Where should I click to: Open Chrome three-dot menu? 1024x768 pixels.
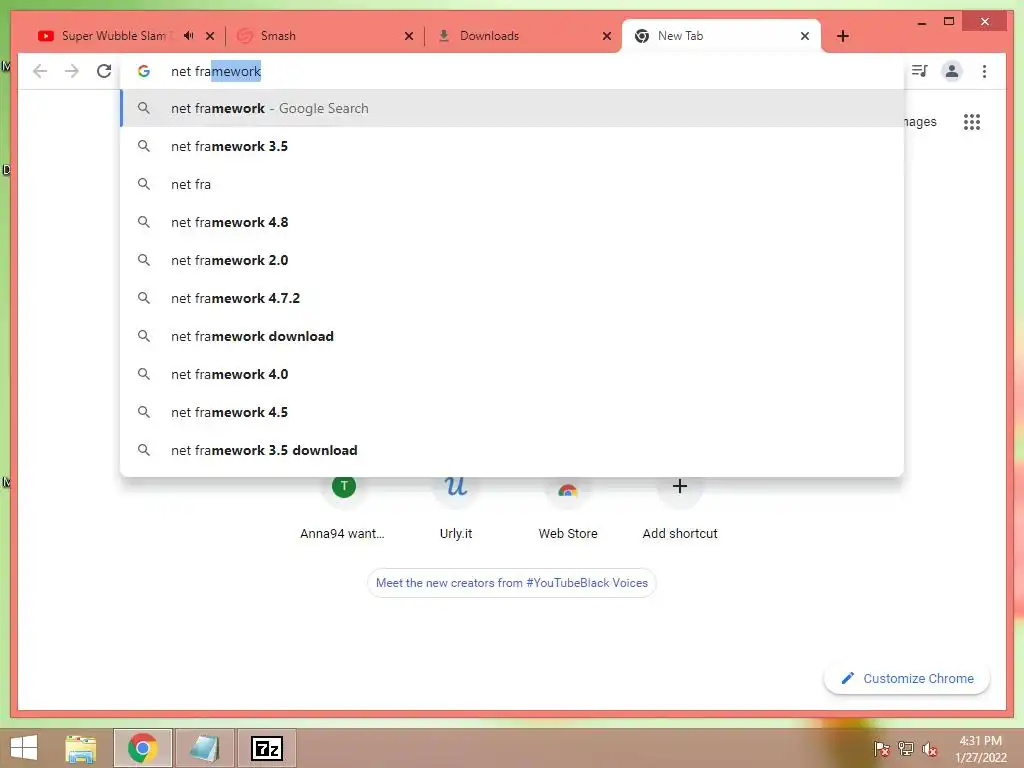tap(984, 71)
